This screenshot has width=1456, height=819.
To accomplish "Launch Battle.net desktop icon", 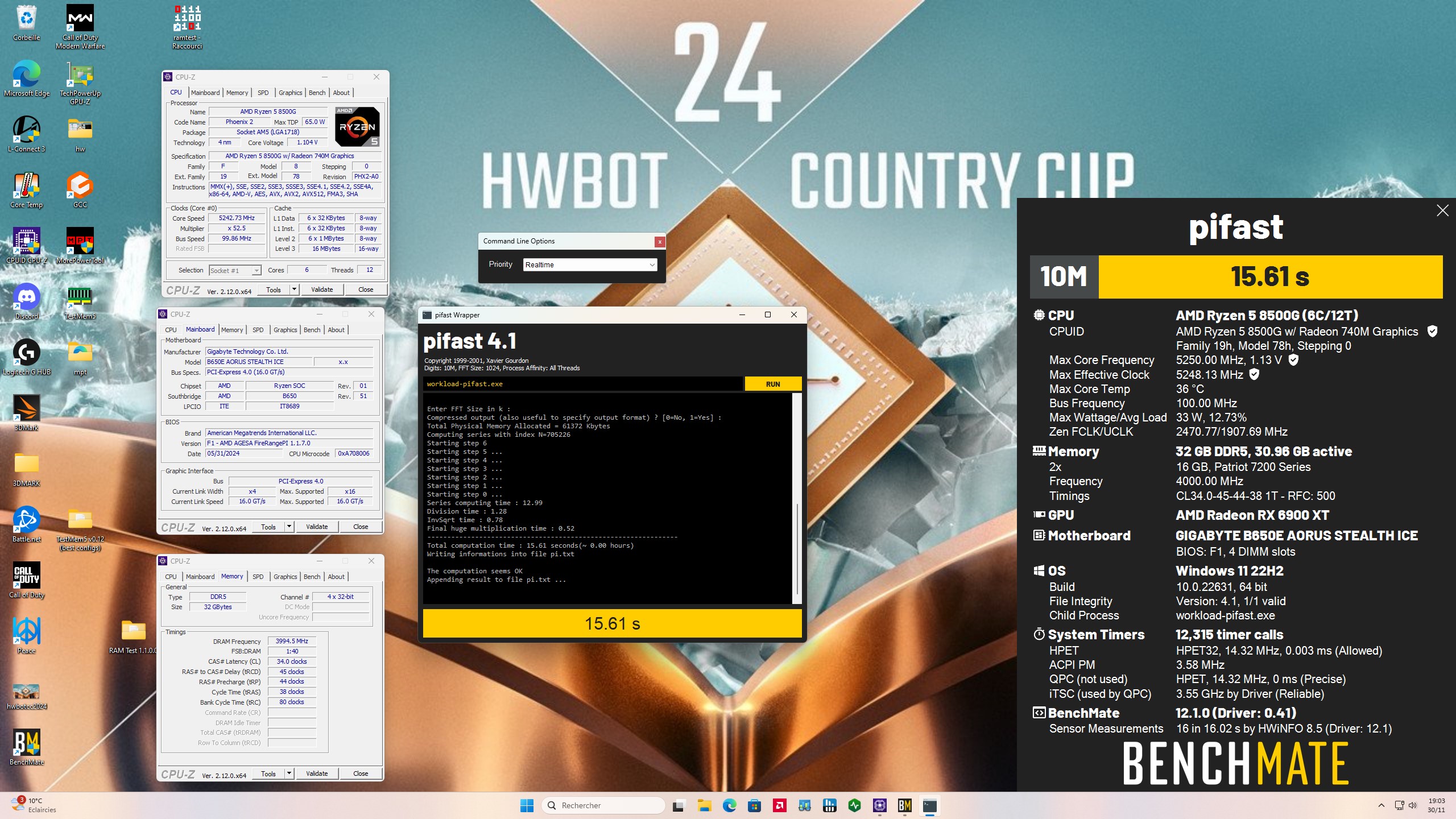I will click(26, 524).
